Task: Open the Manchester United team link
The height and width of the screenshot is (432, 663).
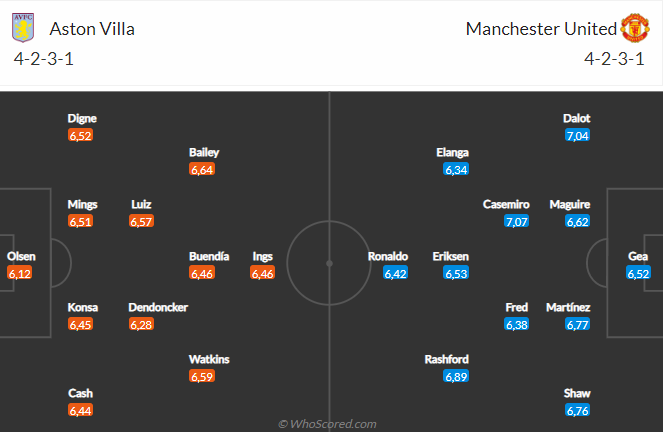Action: coord(540,29)
